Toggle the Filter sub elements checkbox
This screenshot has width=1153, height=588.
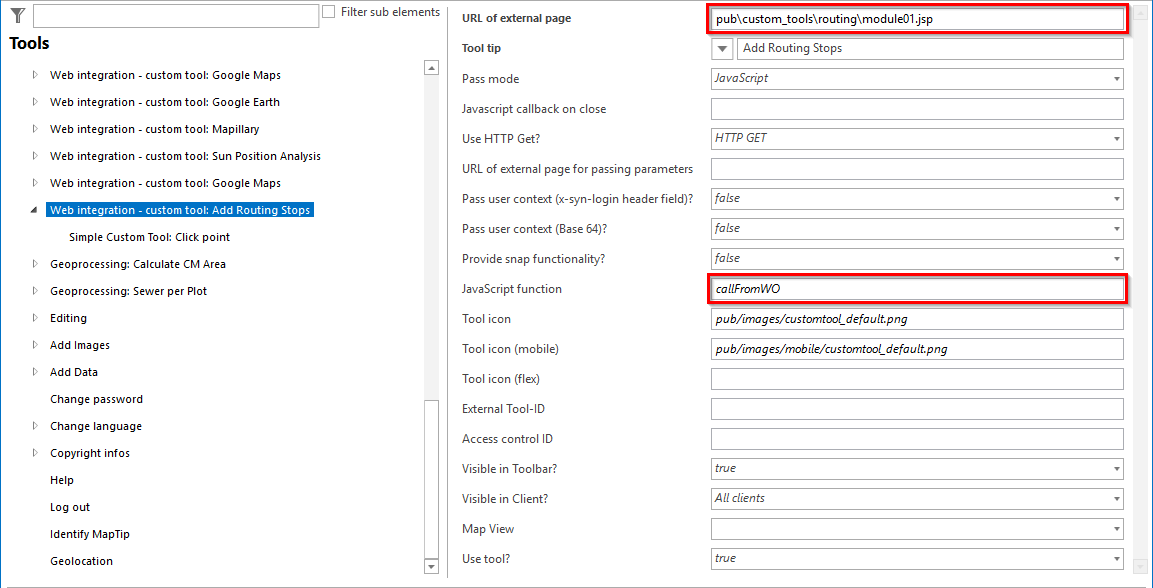(328, 11)
